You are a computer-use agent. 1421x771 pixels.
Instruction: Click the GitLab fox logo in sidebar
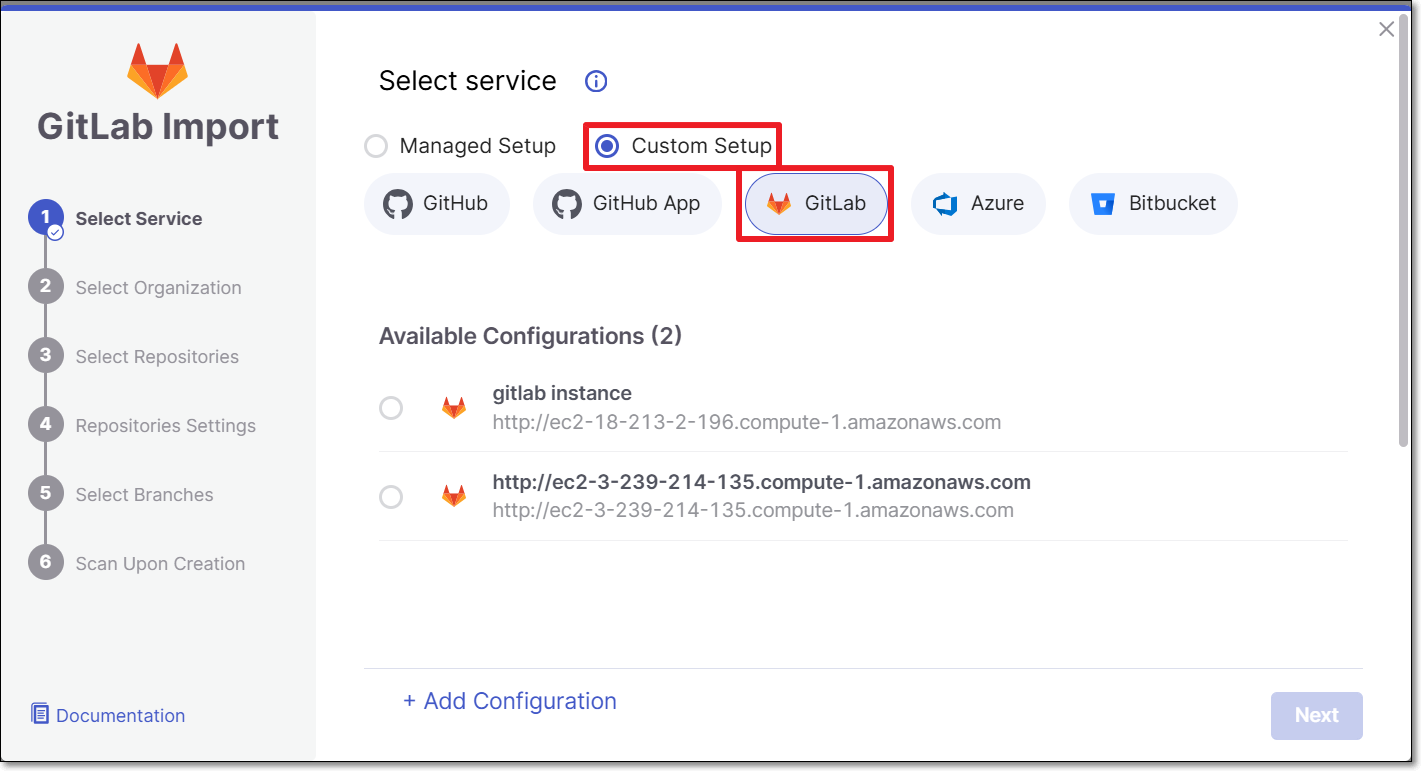click(157, 70)
